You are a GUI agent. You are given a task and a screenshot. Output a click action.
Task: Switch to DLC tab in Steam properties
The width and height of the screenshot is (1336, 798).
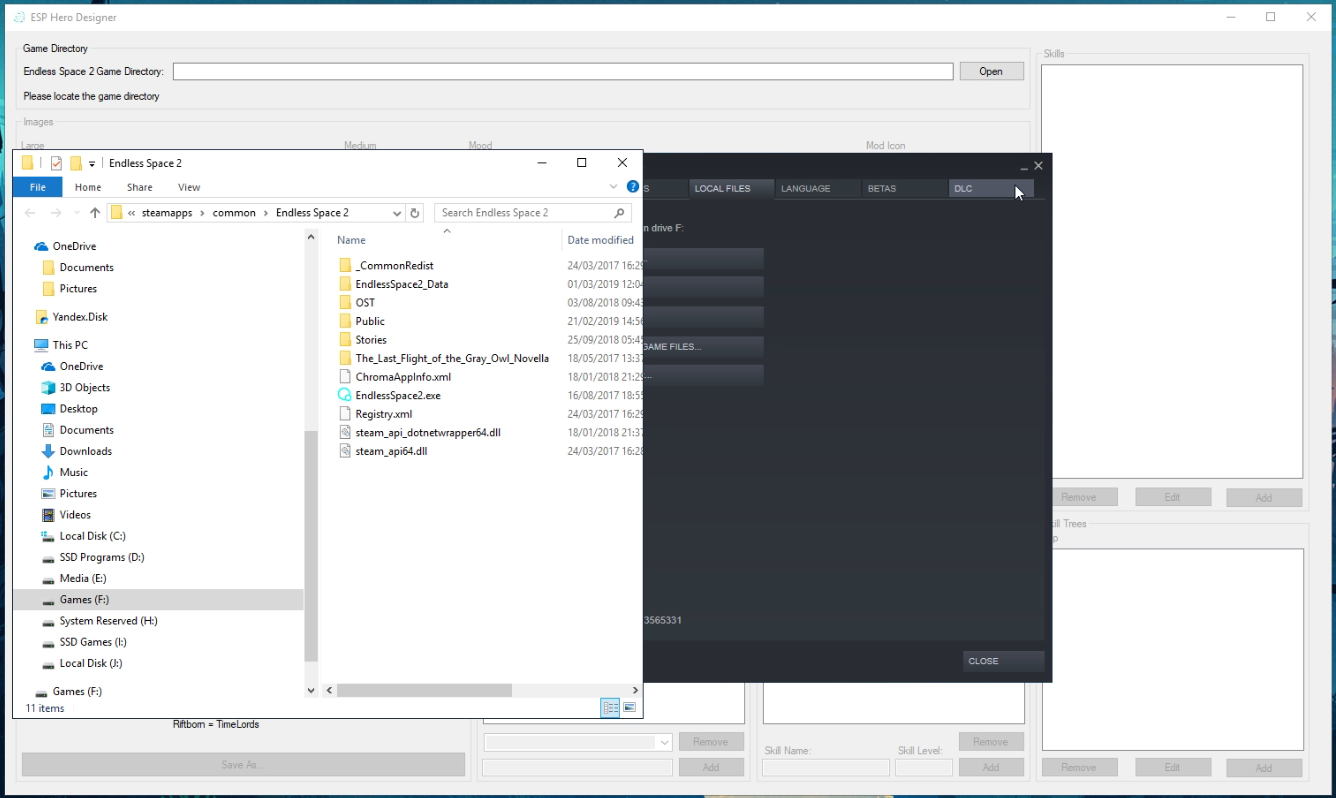click(990, 189)
